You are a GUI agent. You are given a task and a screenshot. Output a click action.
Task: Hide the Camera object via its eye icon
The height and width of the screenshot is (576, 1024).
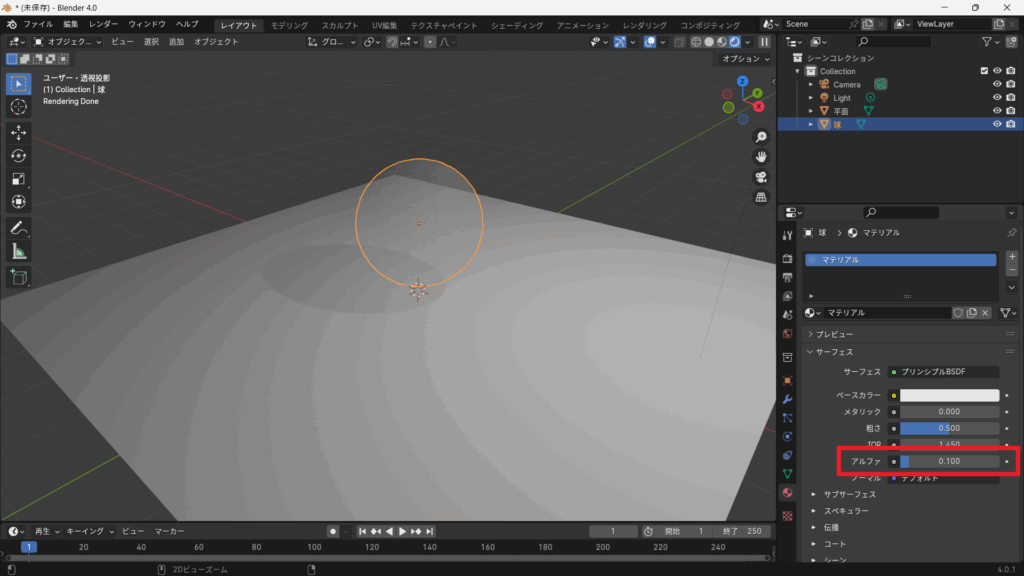[997, 85]
